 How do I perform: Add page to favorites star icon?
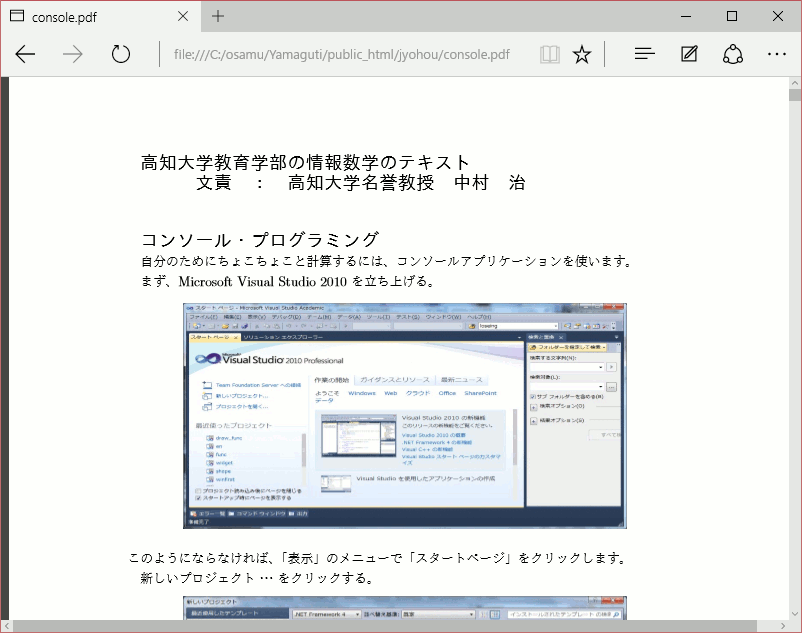click(582, 54)
